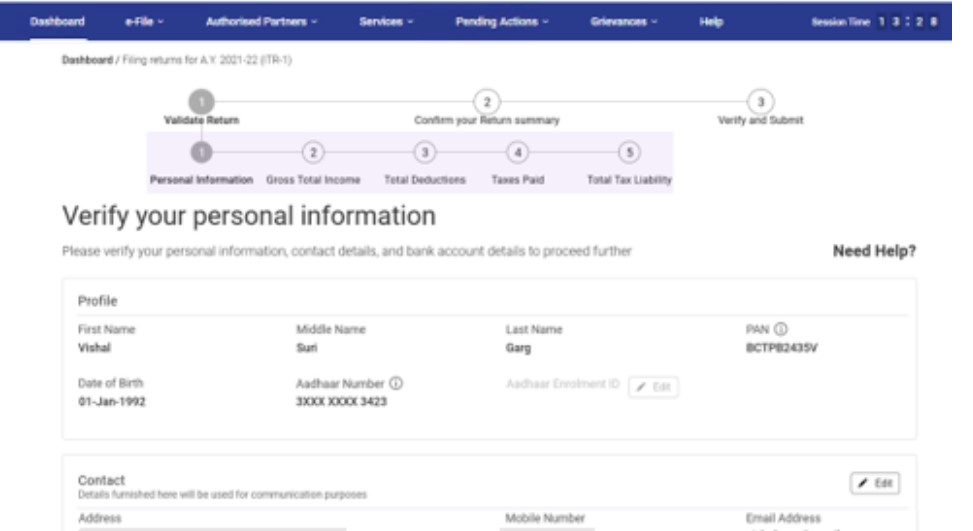Expand the Pending Actions menu

click(502, 22)
